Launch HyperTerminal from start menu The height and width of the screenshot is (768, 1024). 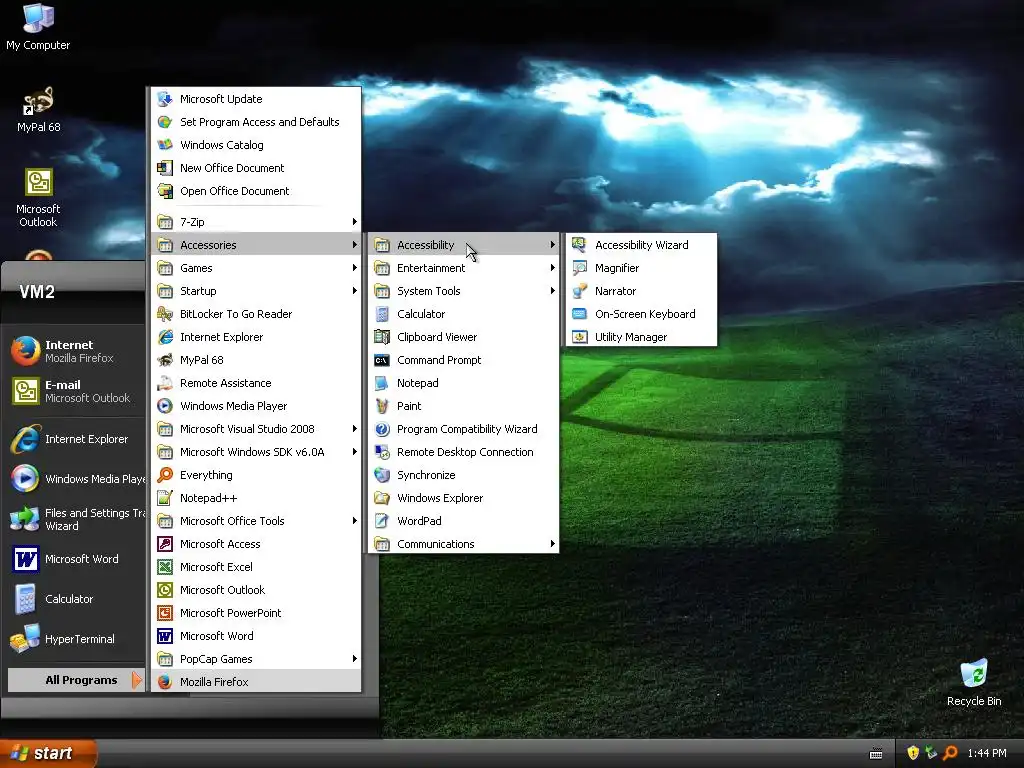(x=76, y=639)
